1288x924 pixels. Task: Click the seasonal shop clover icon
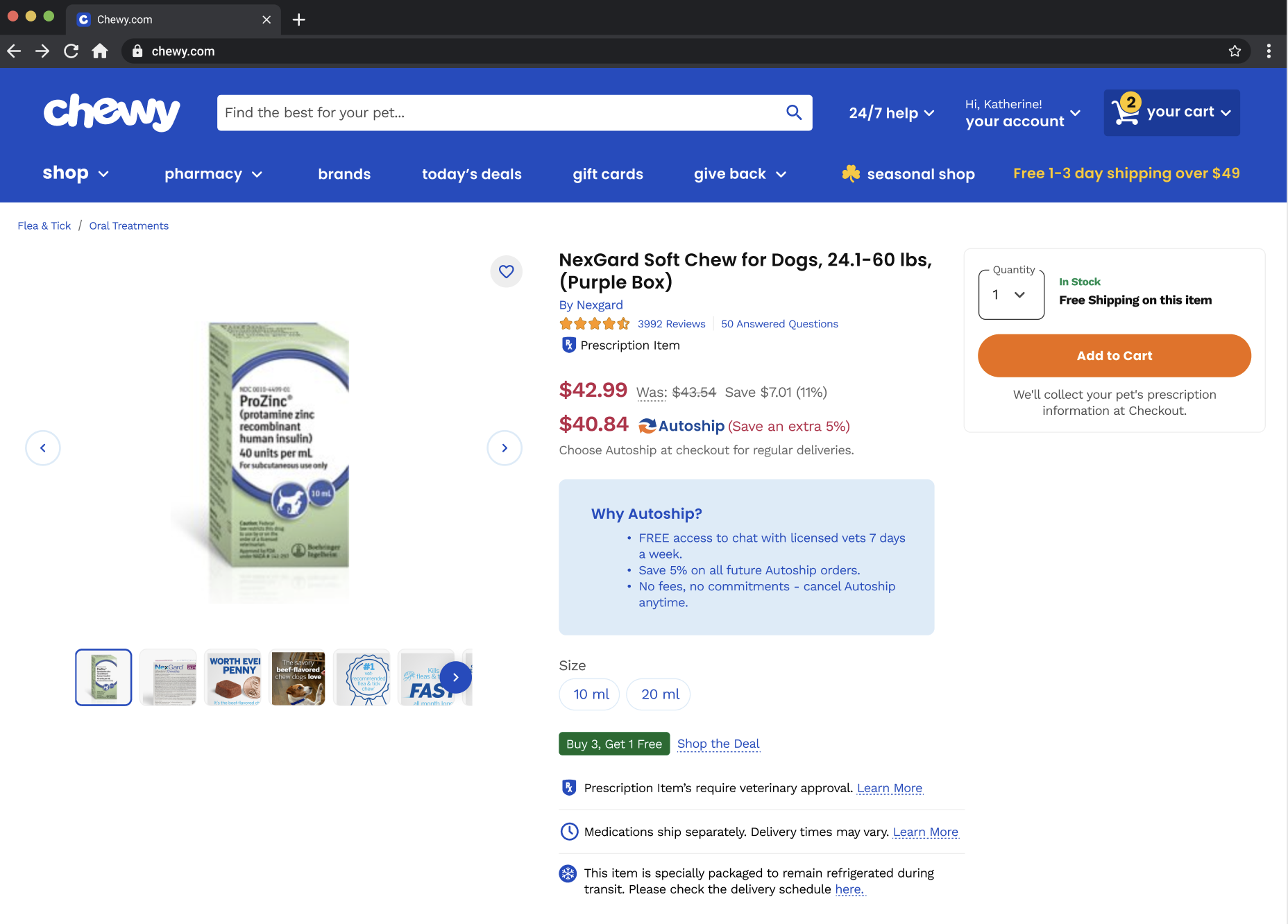pyautogui.click(x=851, y=173)
